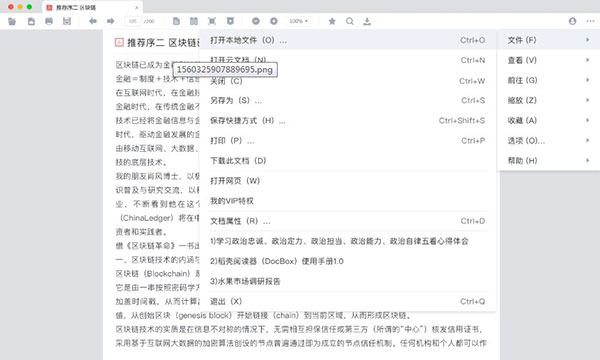This screenshot has height=360, width=600.
Task: Go to the next page with the right arrow
Action: [111, 21]
